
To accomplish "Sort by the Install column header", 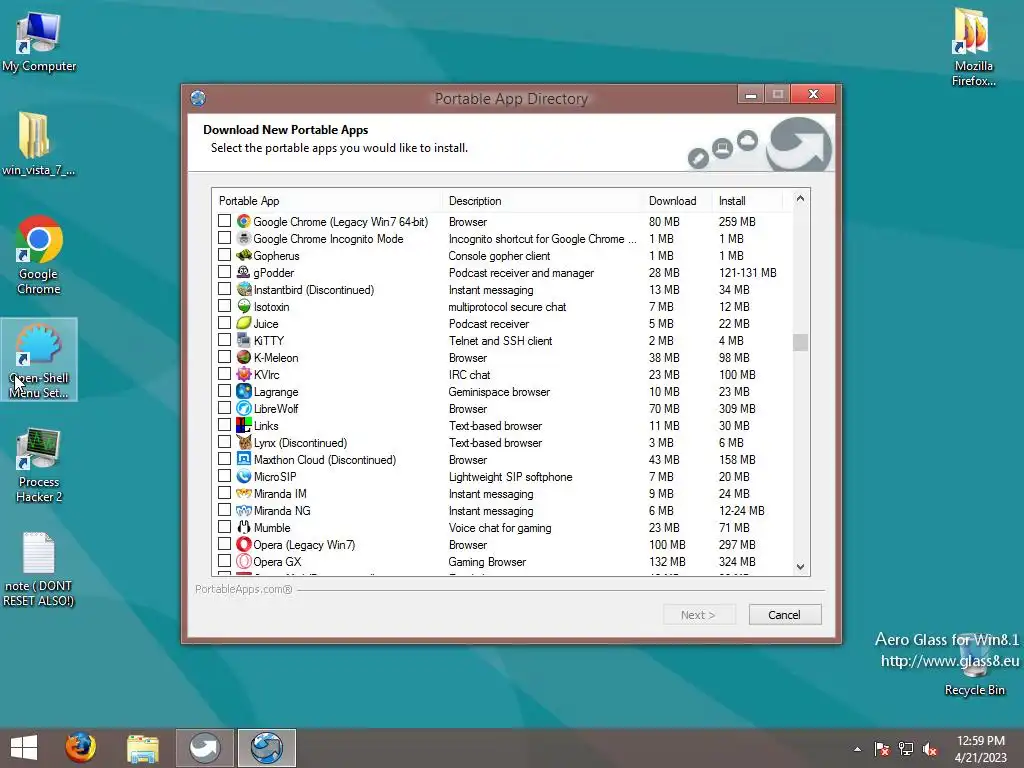I will pyautogui.click(x=746, y=200).
